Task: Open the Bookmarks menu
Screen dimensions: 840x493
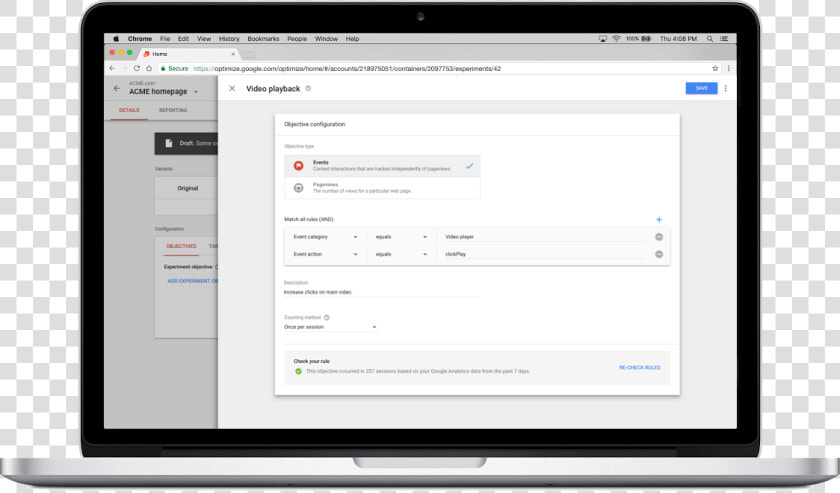Action: 263,39
